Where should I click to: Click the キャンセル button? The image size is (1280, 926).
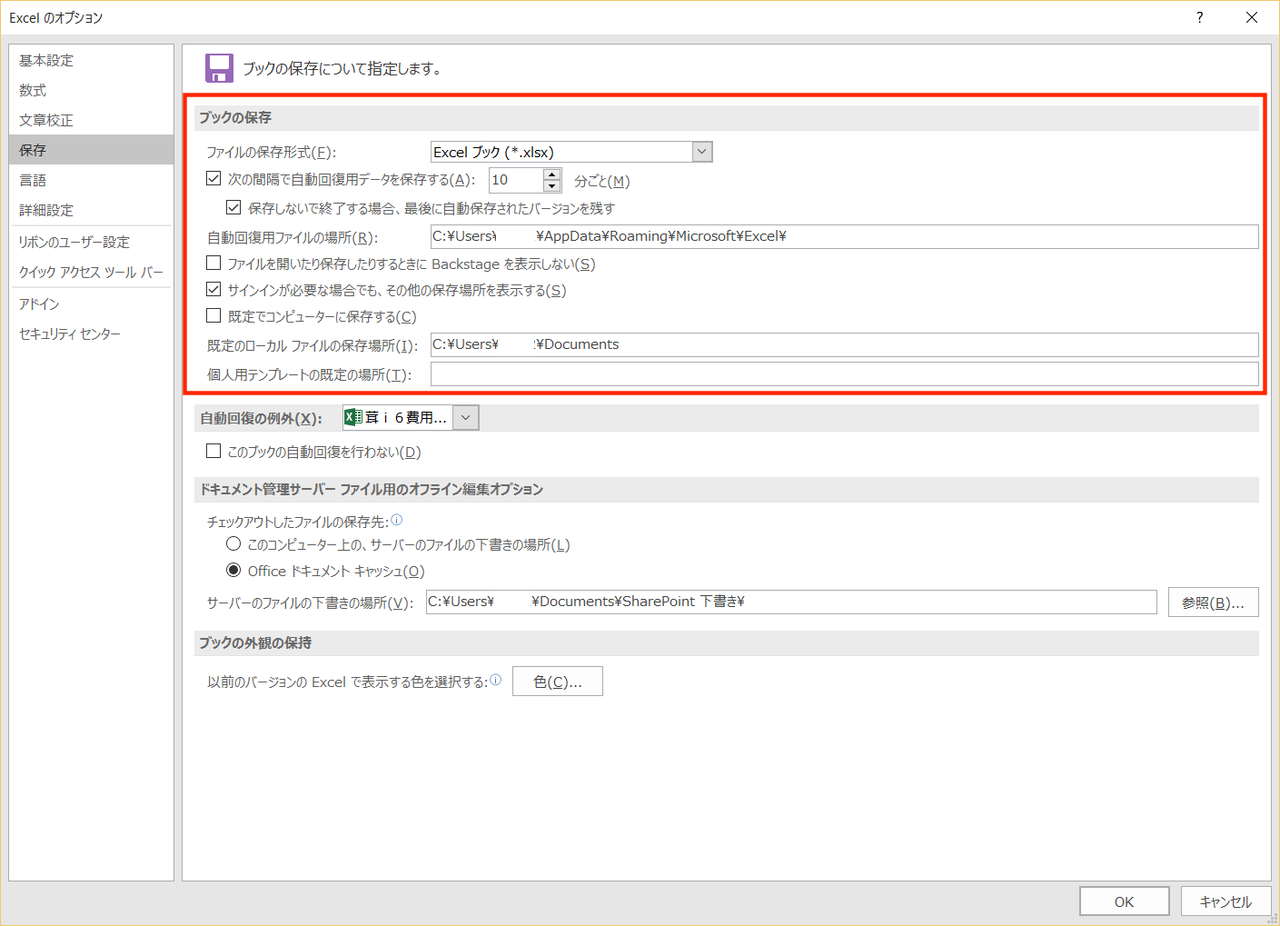pyautogui.click(x=1225, y=901)
